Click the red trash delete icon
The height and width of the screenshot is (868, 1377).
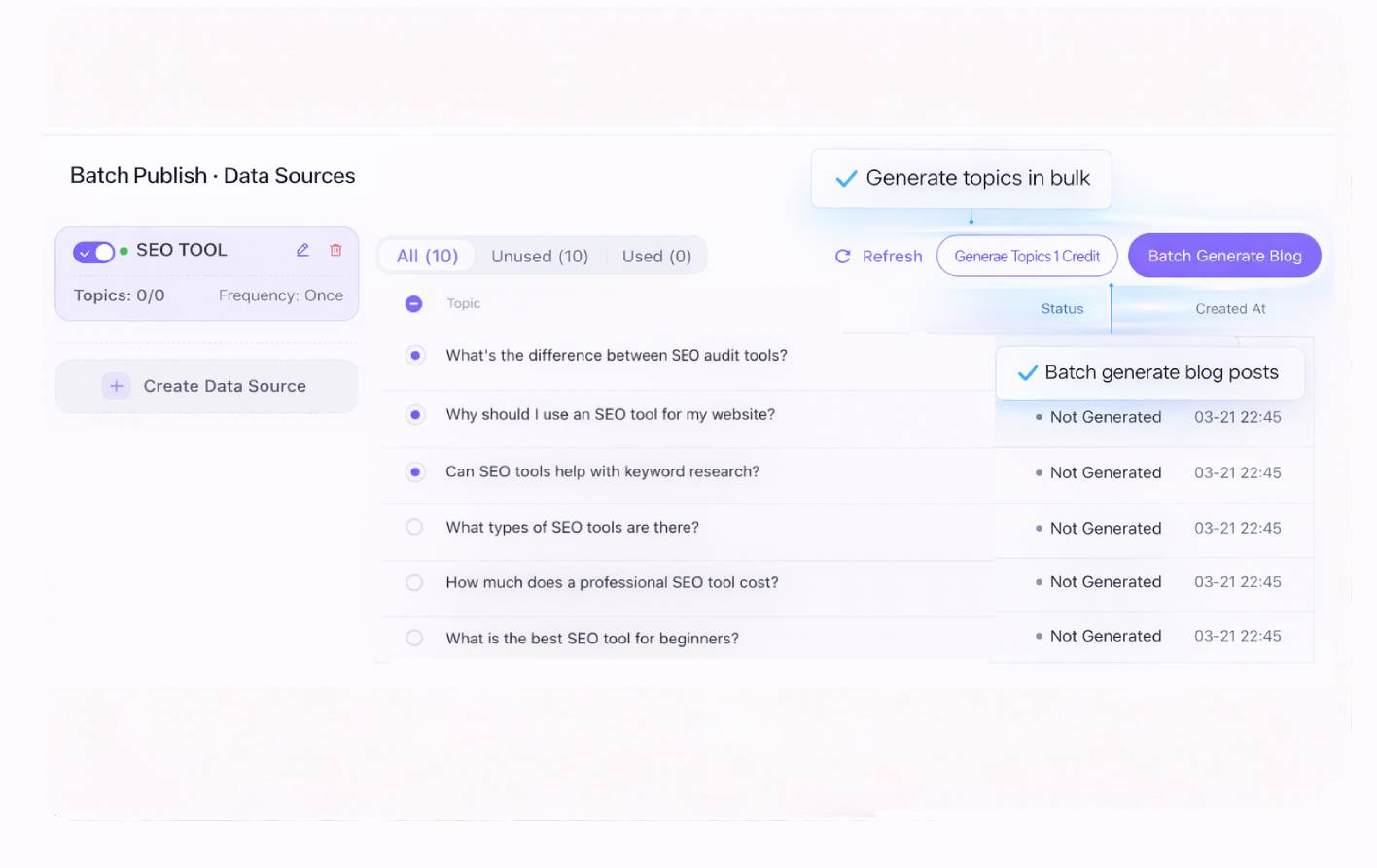[335, 250]
